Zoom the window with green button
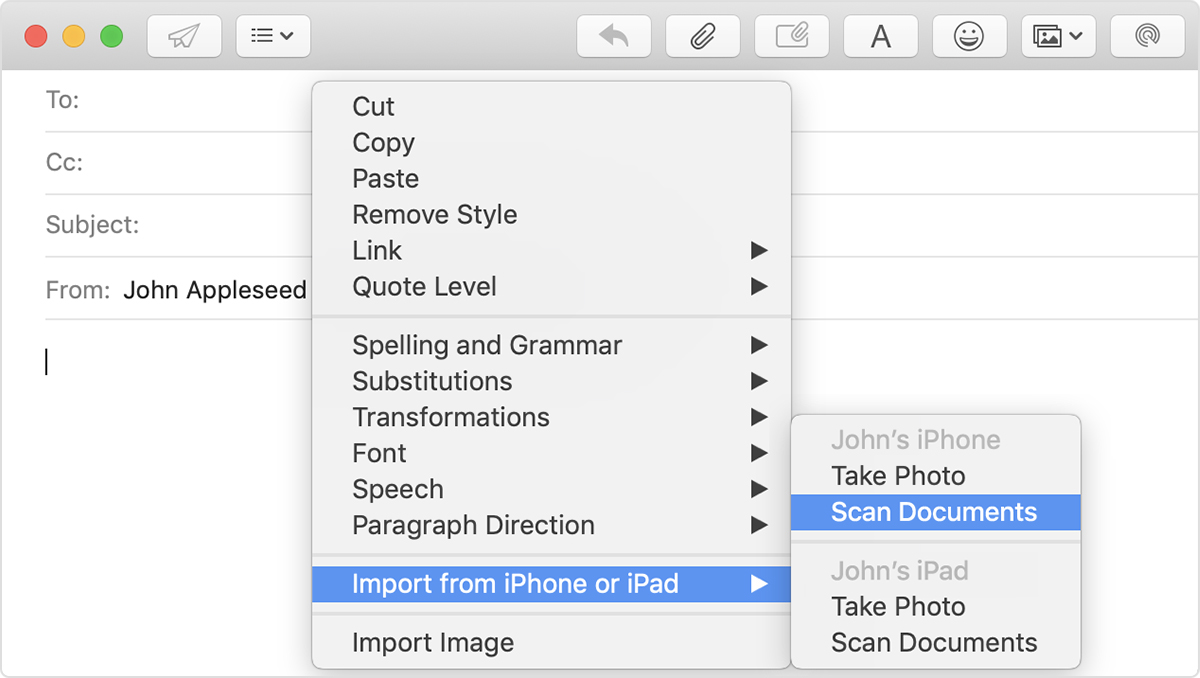1200x678 pixels. pos(112,37)
